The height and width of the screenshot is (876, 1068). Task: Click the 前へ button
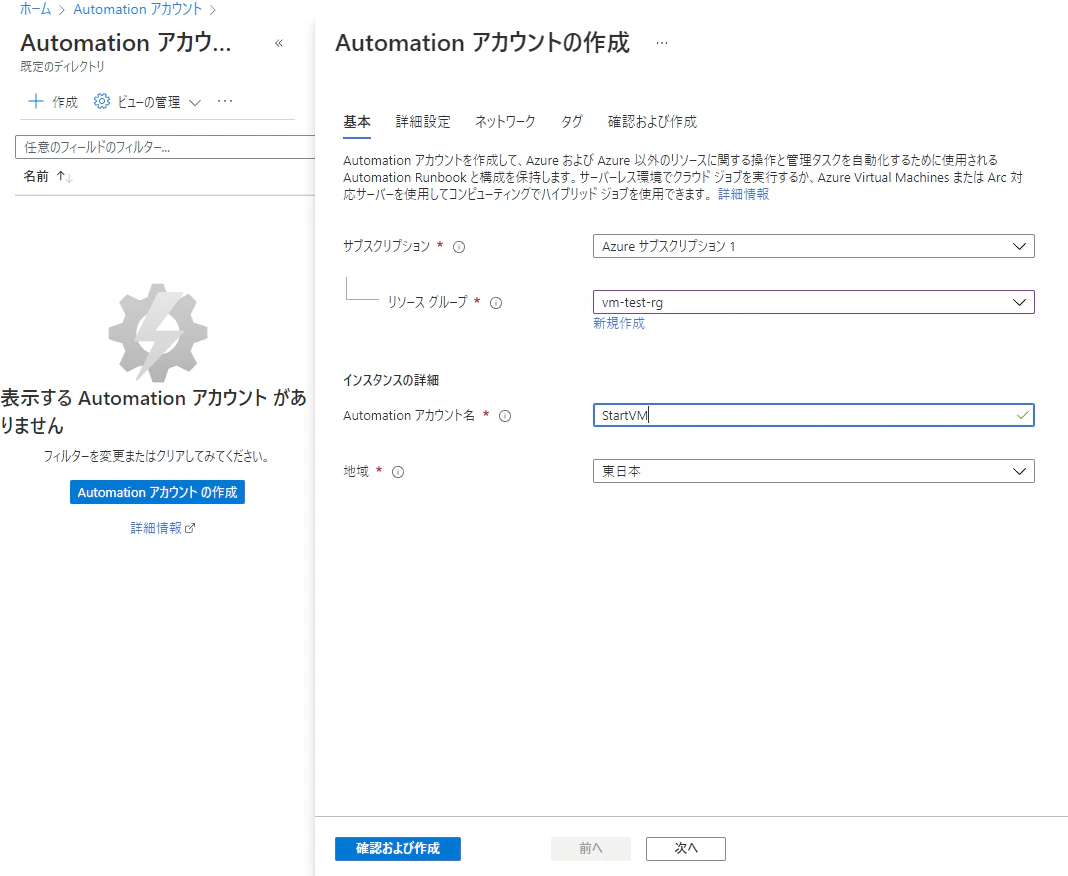click(x=591, y=849)
